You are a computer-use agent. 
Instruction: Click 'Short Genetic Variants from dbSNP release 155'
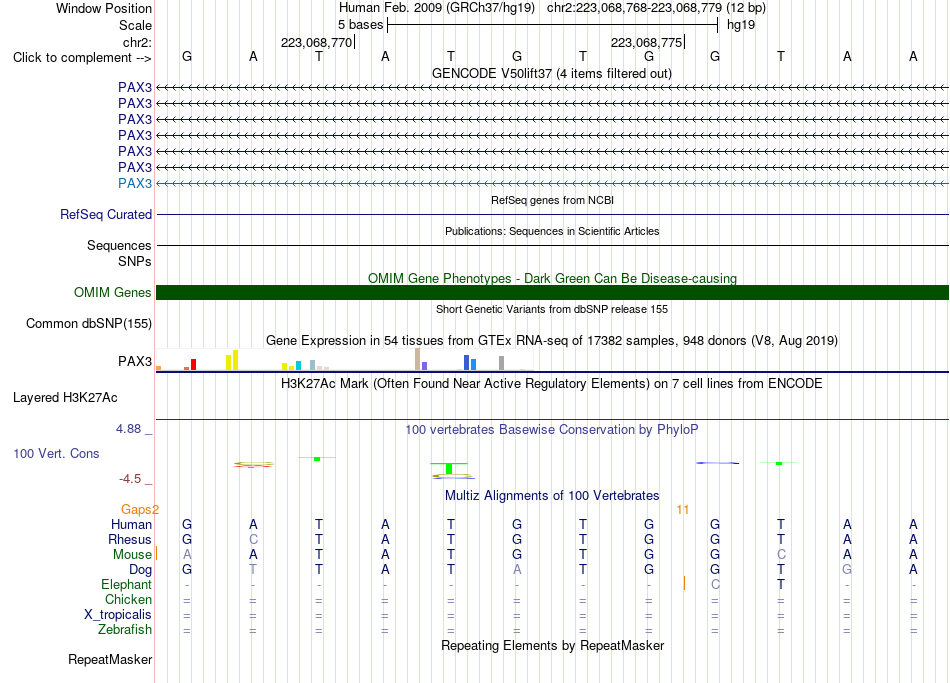click(552, 309)
